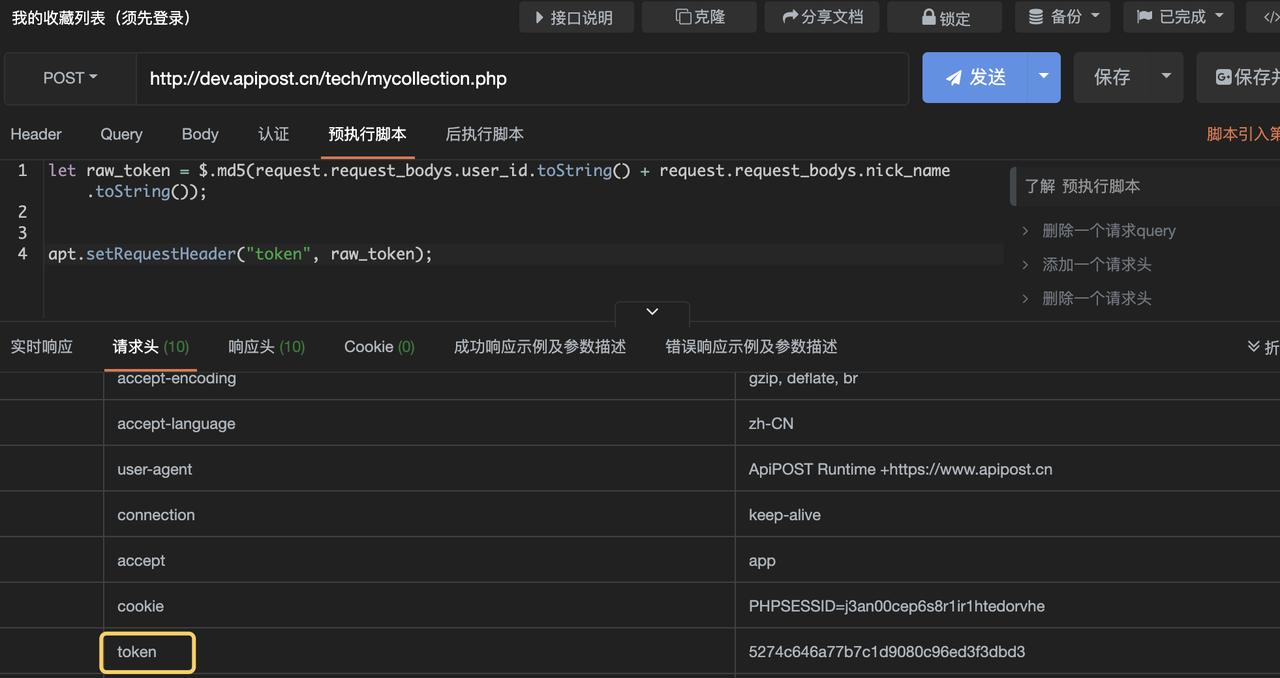Switch to the 后执行脚本 tab
This screenshot has height=678, width=1280.
click(x=484, y=134)
